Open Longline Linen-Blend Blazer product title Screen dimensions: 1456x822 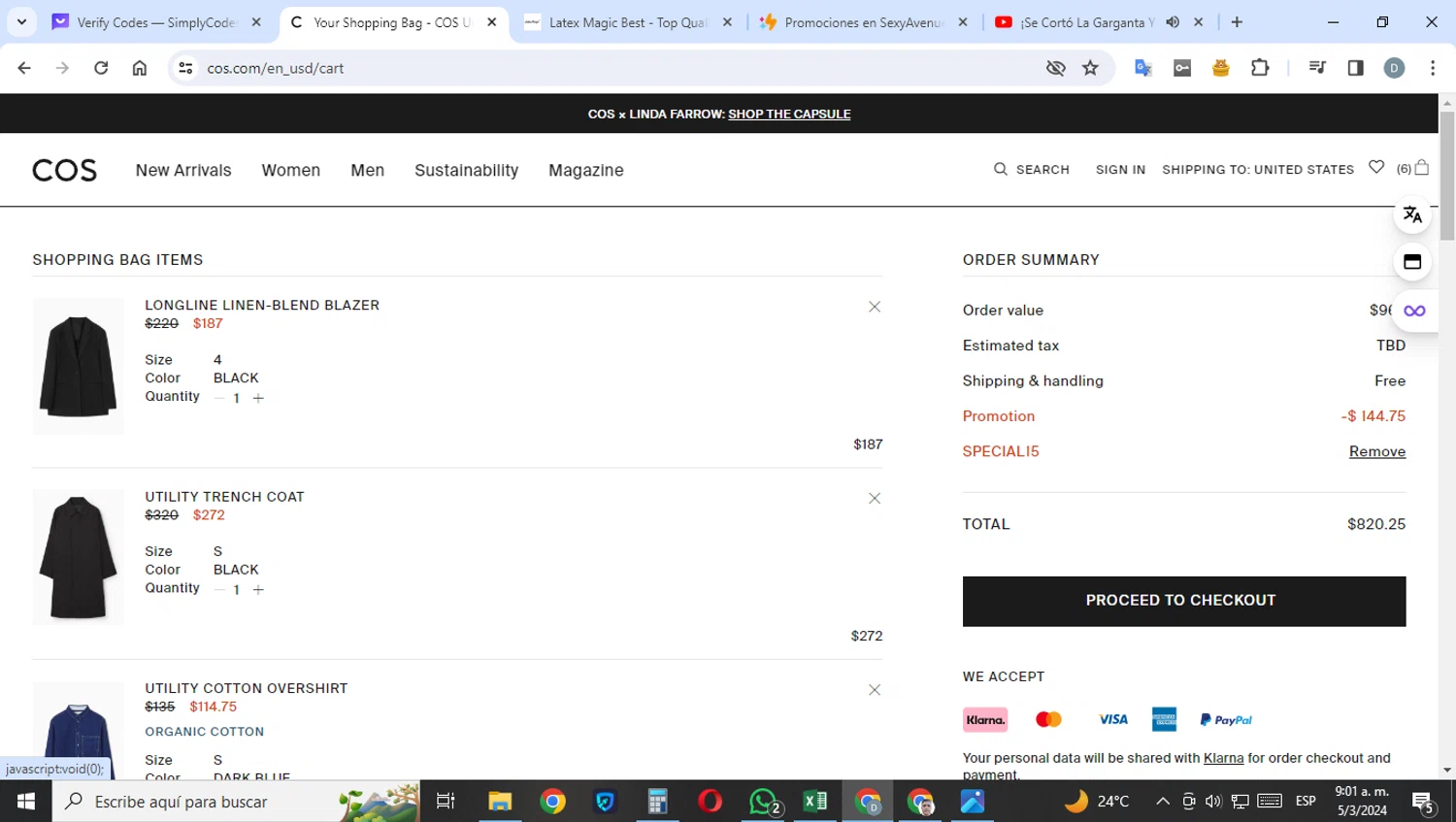pyautogui.click(x=262, y=305)
